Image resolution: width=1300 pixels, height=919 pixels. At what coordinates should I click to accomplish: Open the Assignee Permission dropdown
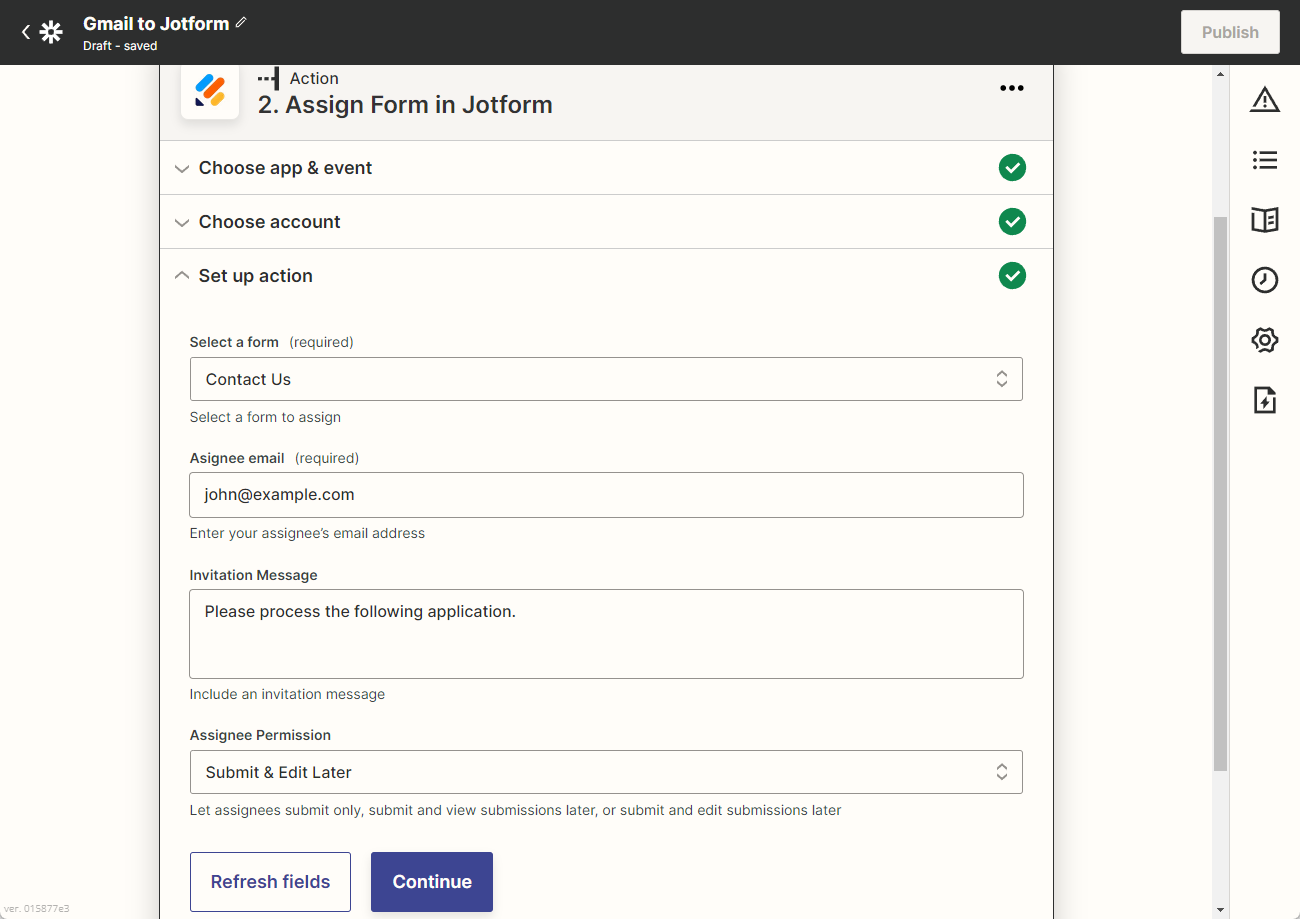click(x=606, y=772)
